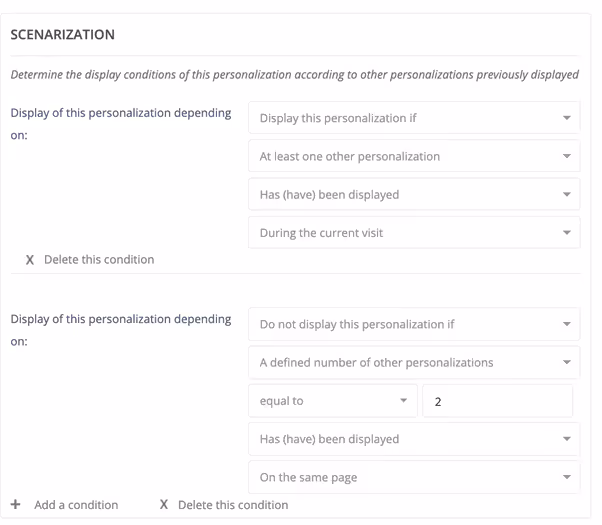The width and height of the screenshot is (602, 525).
Task: Click "Delete this condition" text under second condition
Action: point(233,505)
